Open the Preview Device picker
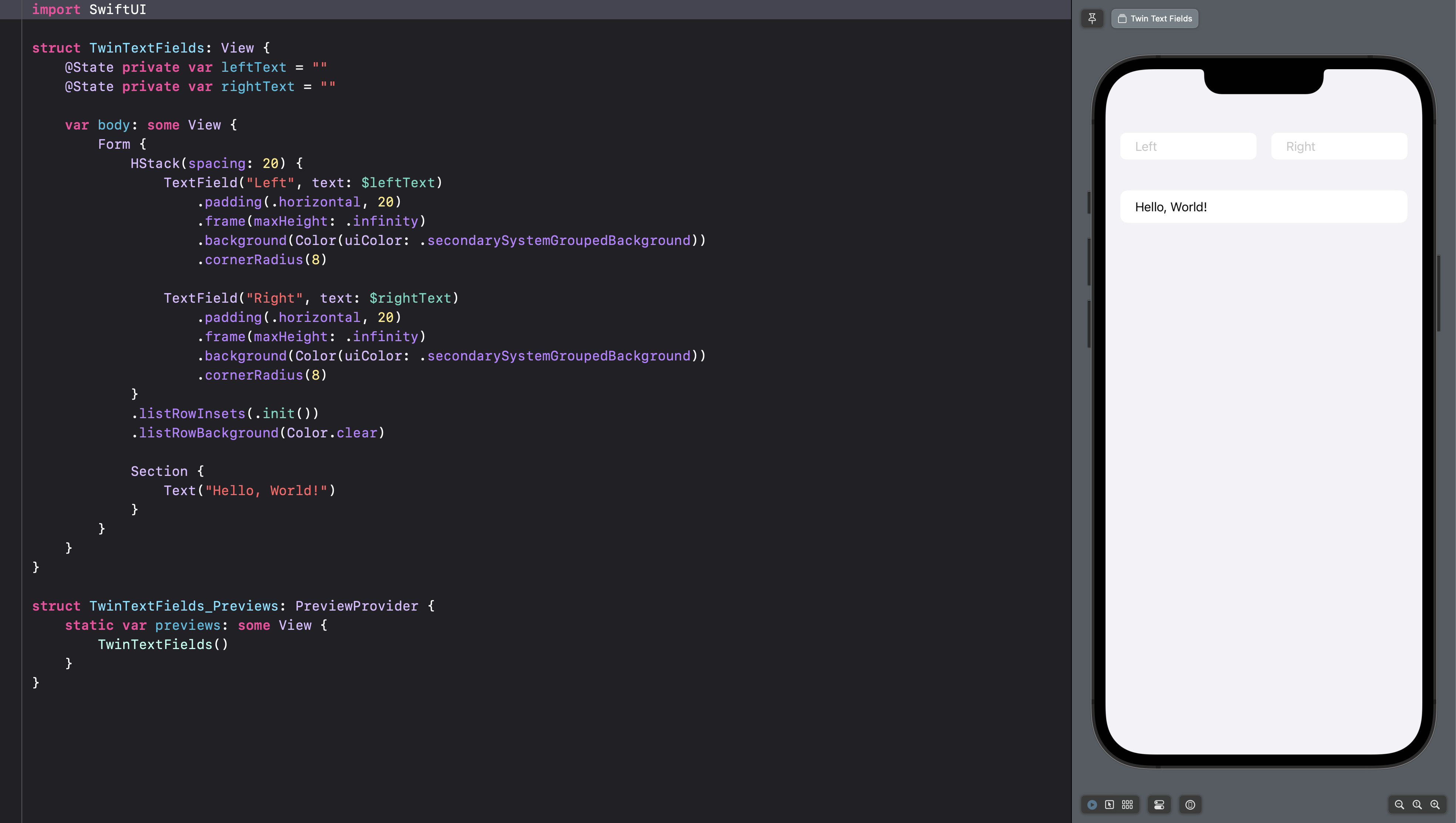 1190,804
